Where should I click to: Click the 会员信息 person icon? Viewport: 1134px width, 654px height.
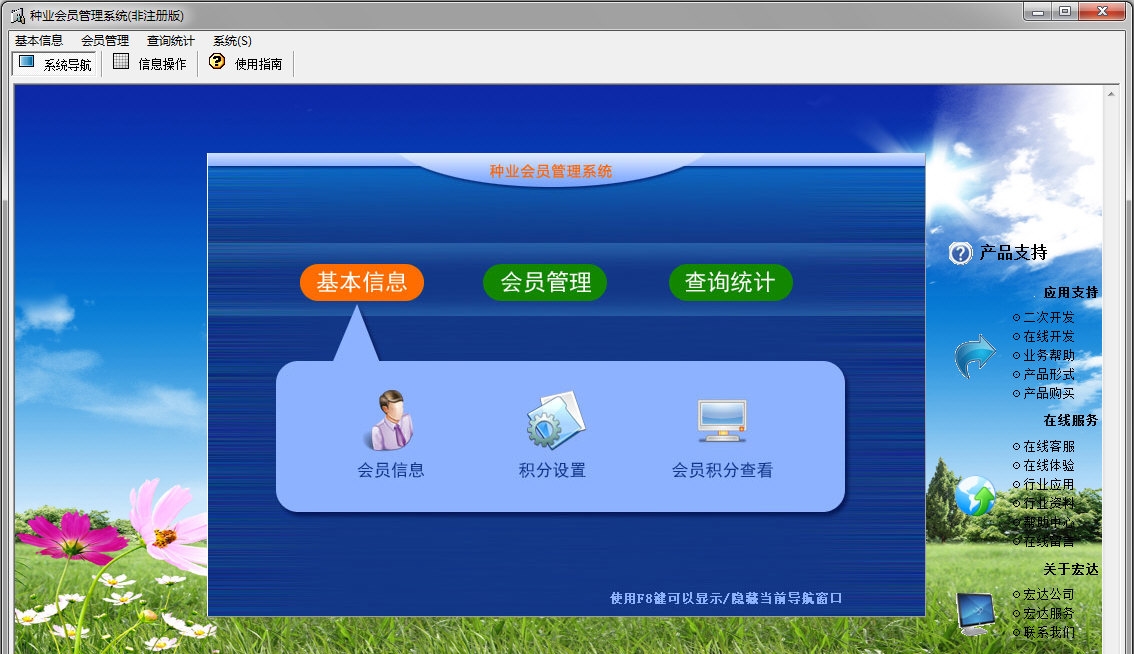click(x=393, y=416)
